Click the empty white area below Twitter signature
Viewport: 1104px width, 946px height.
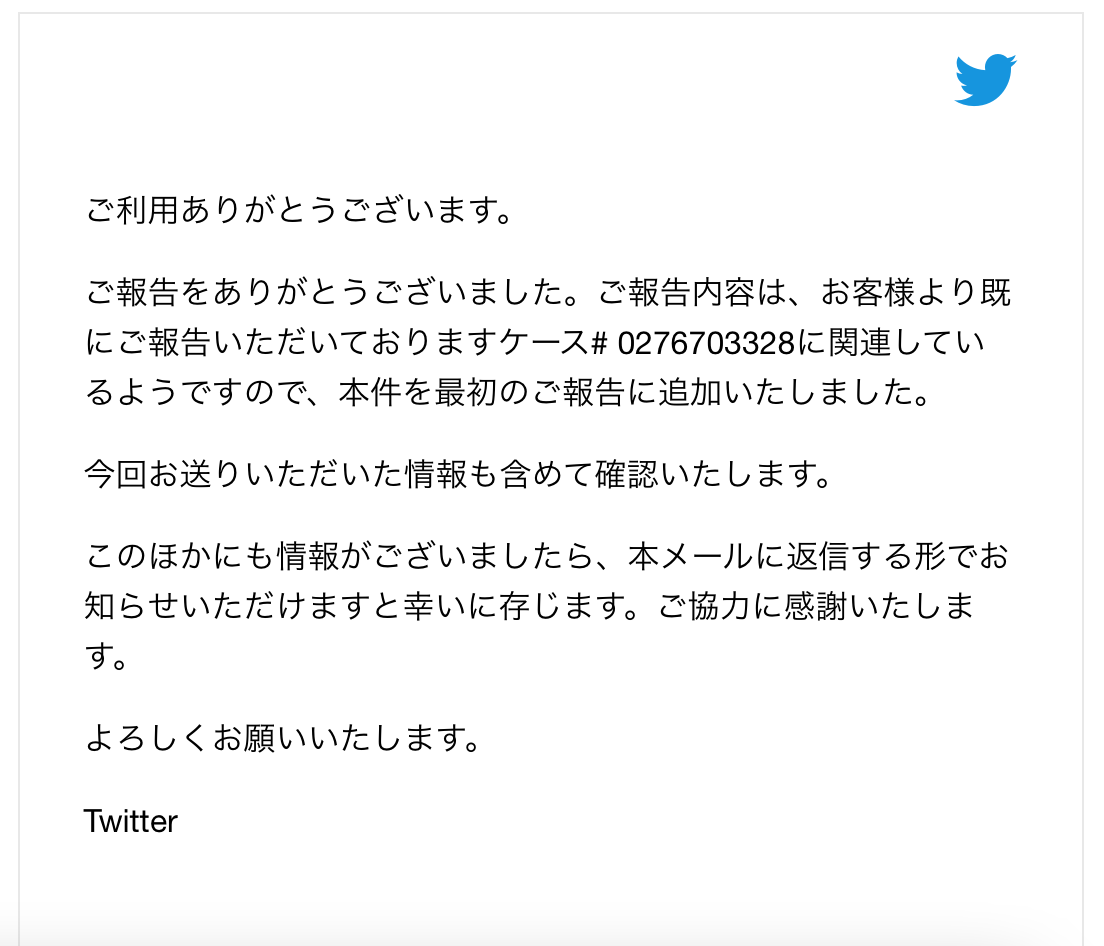(x=551, y=894)
